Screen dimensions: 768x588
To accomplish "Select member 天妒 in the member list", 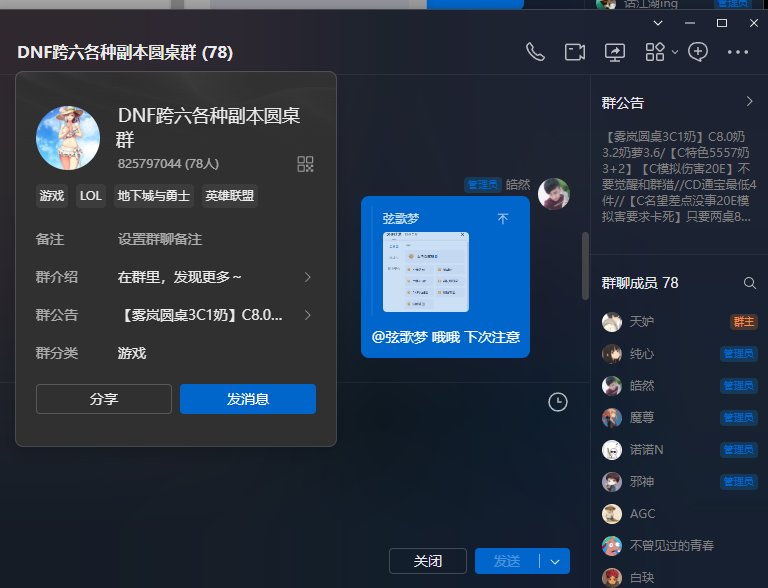I will [679, 322].
